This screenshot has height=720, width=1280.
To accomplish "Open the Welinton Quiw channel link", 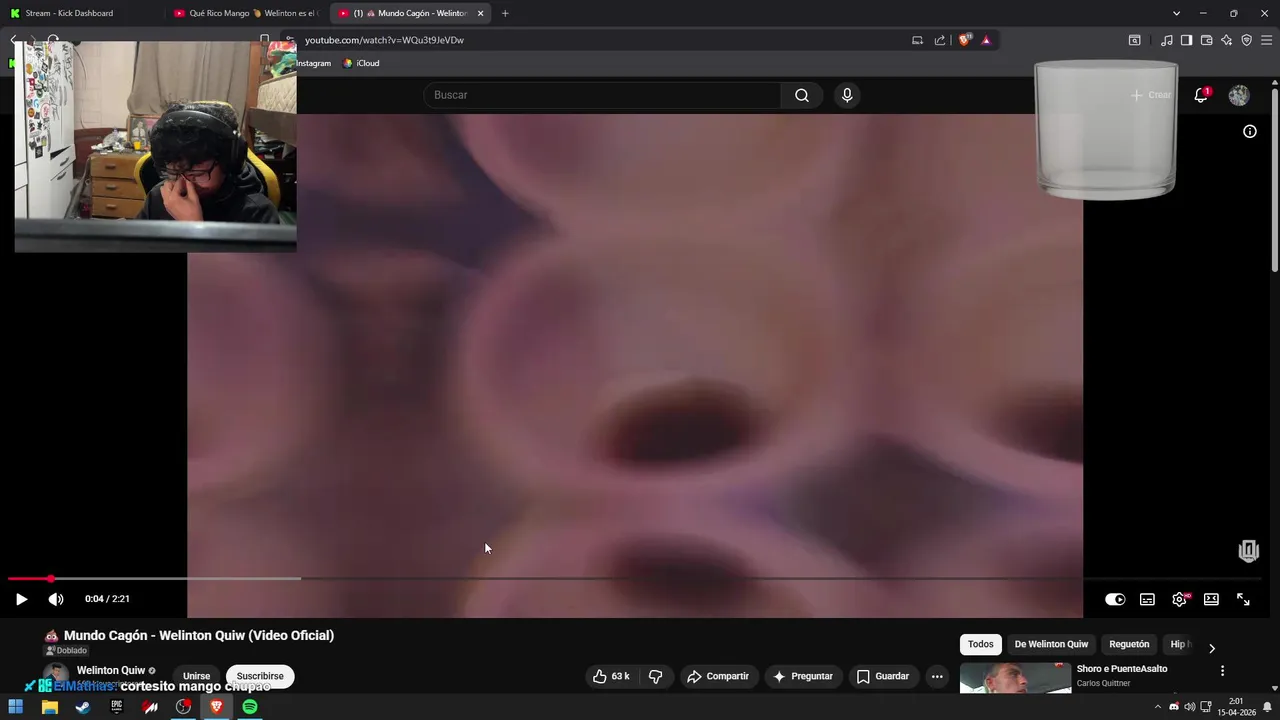I will coord(111,670).
